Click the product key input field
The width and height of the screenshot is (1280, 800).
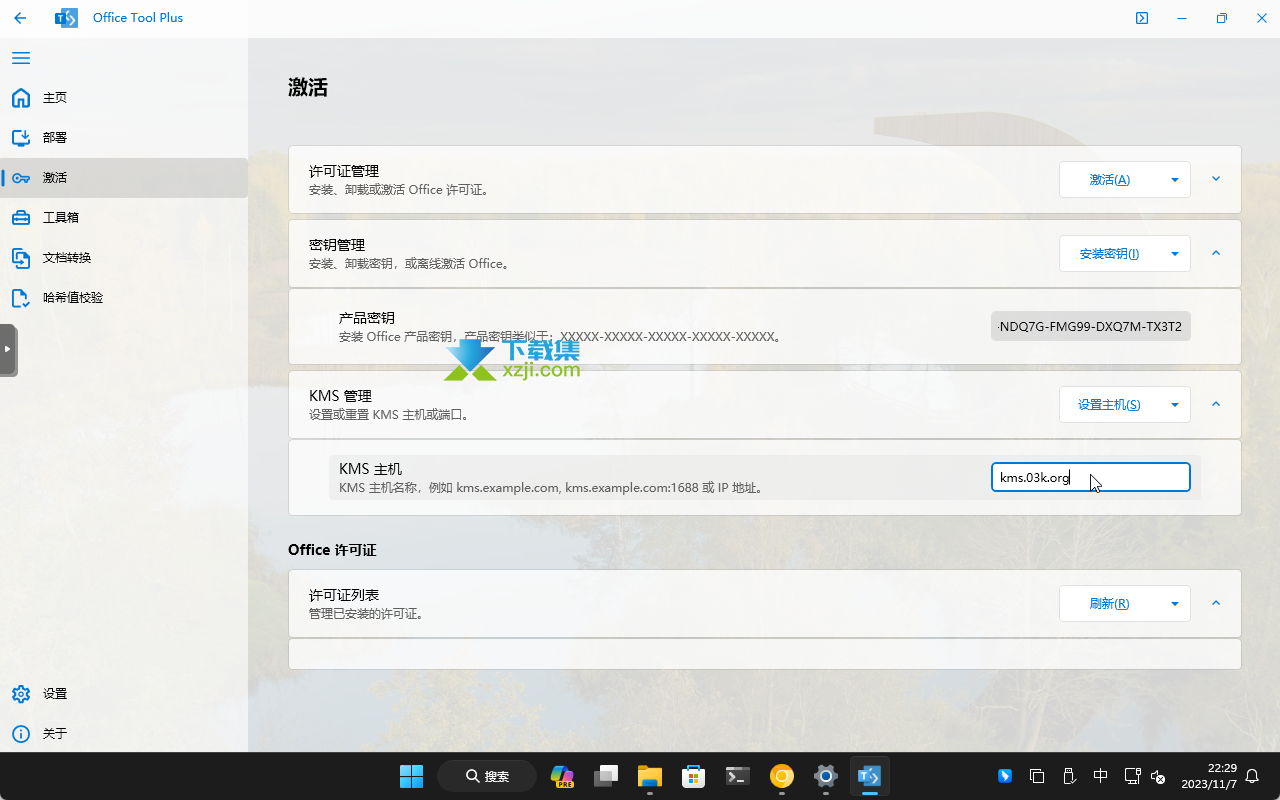pos(1091,326)
